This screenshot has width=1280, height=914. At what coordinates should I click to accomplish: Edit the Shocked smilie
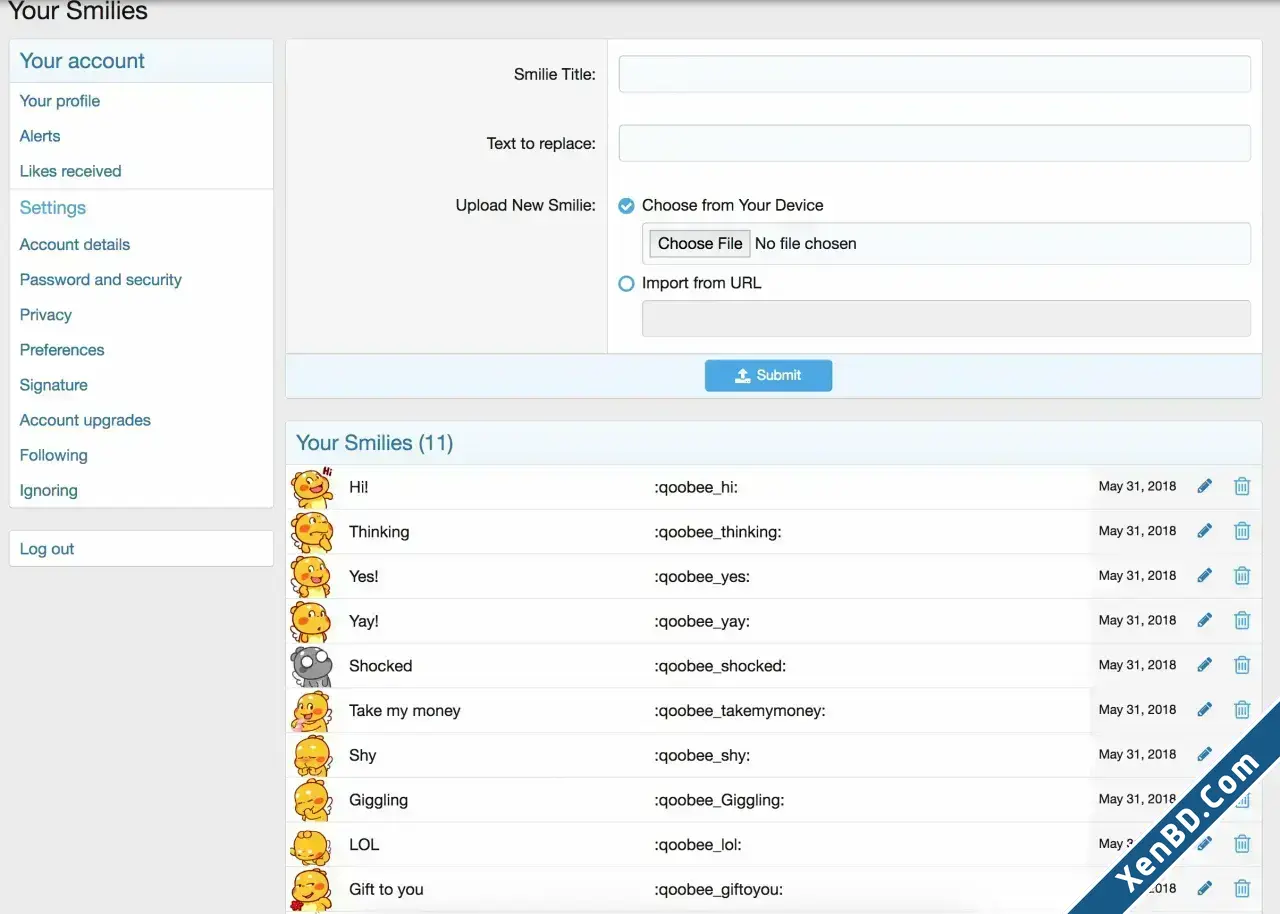pos(1204,665)
